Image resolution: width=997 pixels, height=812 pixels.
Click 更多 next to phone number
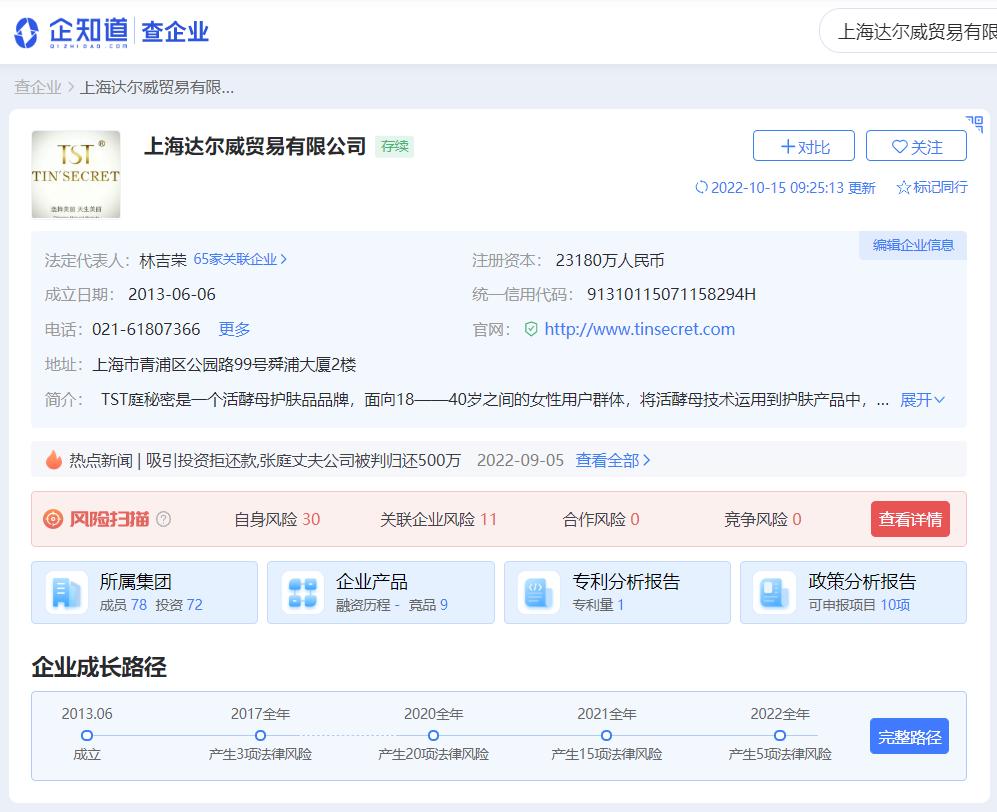click(x=234, y=329)
